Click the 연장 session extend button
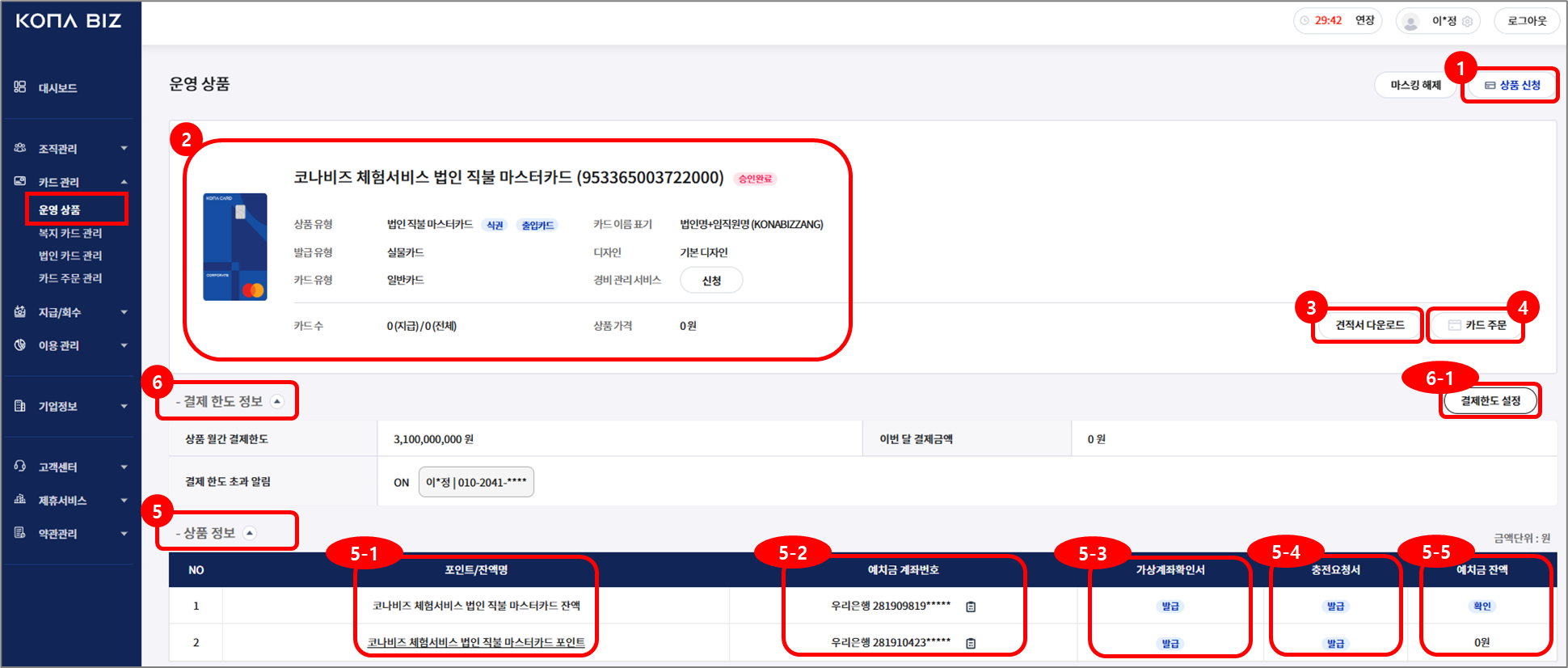The image size is (1568, 668). (x=1365, y=20)
